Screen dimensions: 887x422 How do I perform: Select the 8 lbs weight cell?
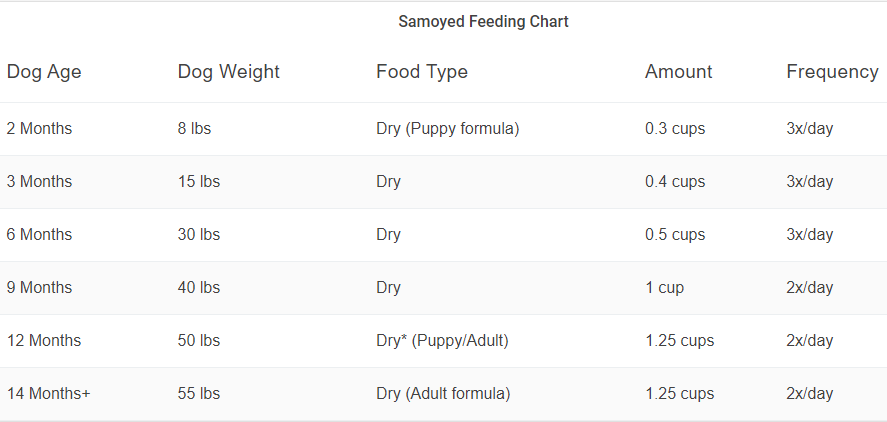(194, 129)
